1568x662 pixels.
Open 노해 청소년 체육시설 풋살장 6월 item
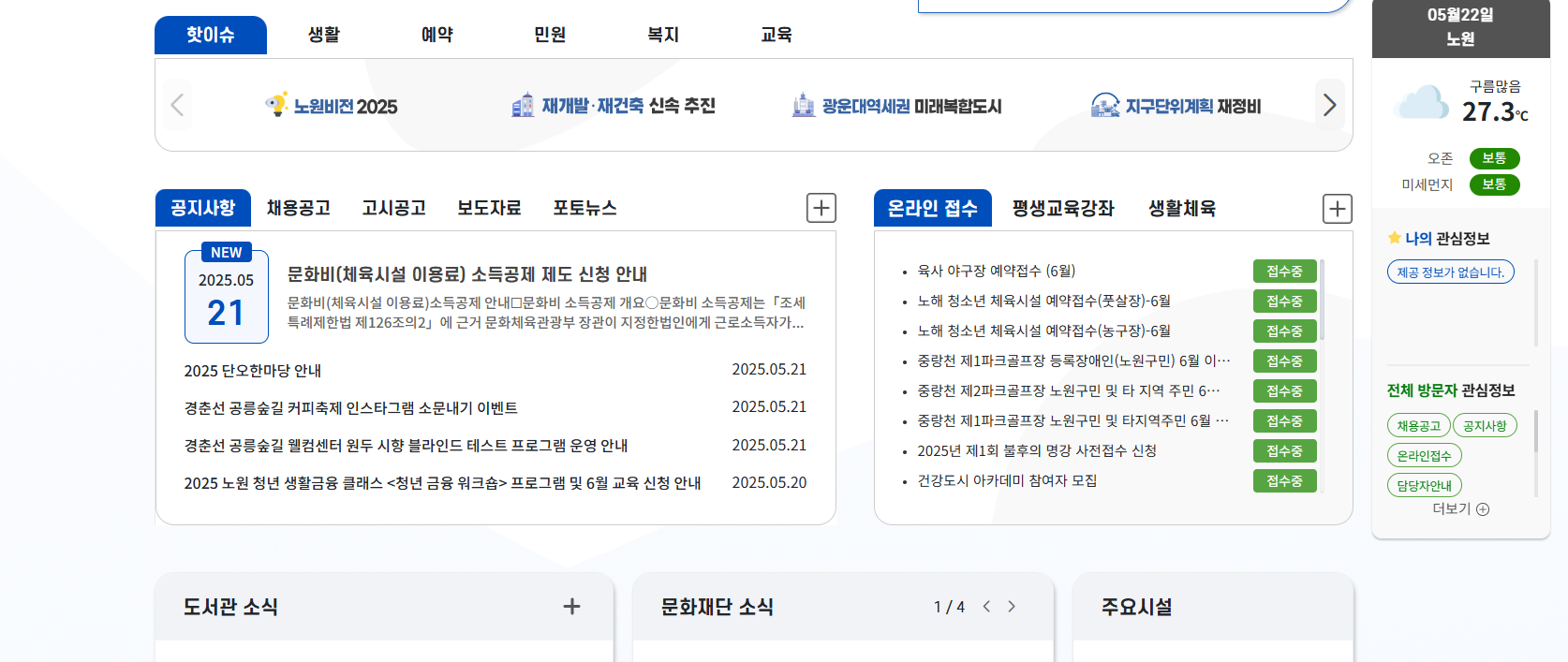[x=1044, y=301]
